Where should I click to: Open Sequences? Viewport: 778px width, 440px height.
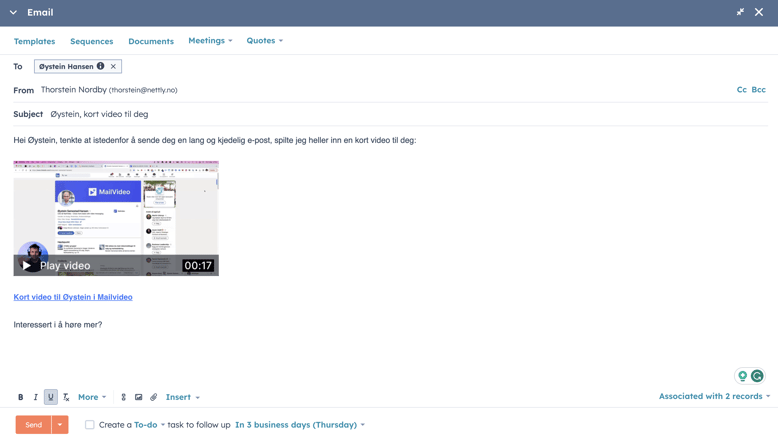[92, 41]
